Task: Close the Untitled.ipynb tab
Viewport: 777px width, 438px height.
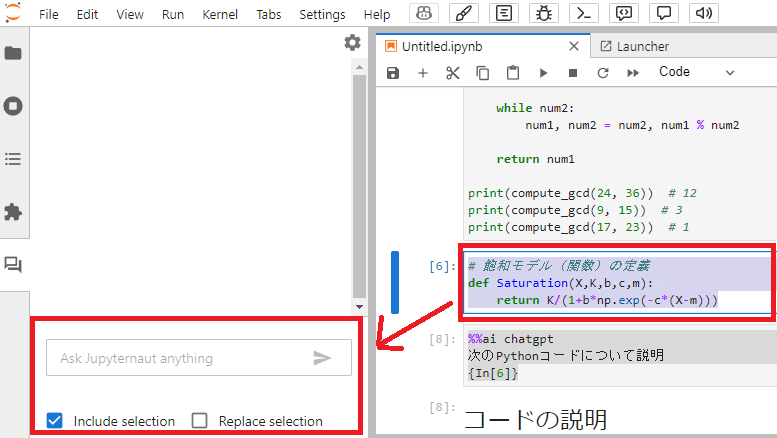Action: pyautogui.click(x=573, y=46)
